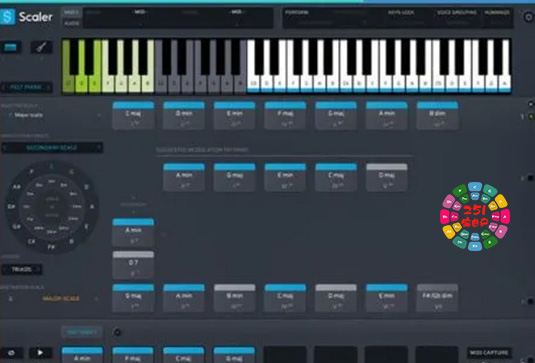This screenshot has height=363, width=535.
Task: Play the D min chord pad
Action: [x=184, y=116]
